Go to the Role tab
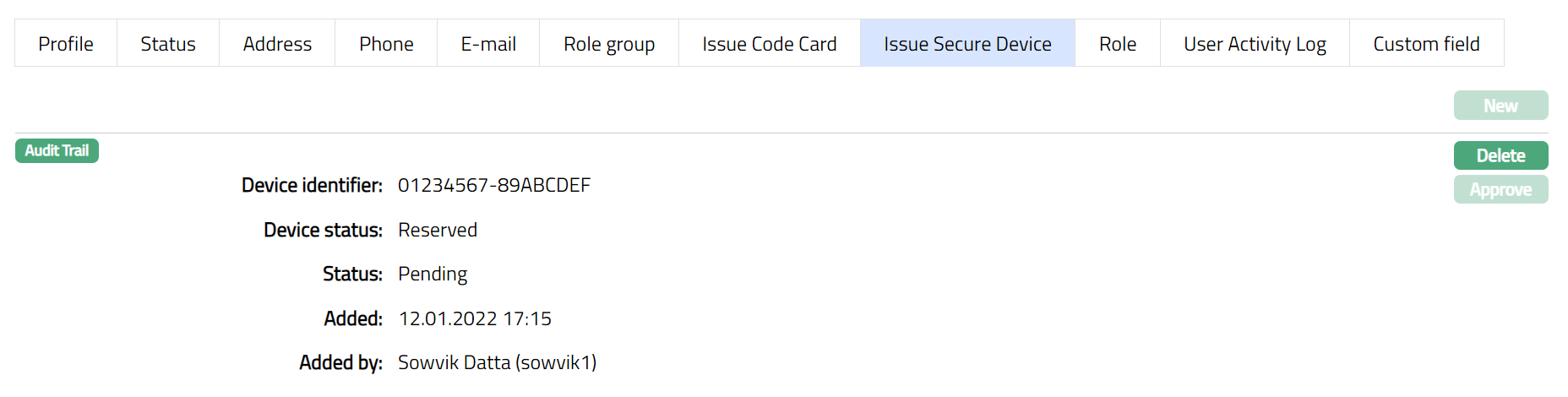This screenshot has width=1568, height=397. pyautogui.click(x=1118, y=44)
